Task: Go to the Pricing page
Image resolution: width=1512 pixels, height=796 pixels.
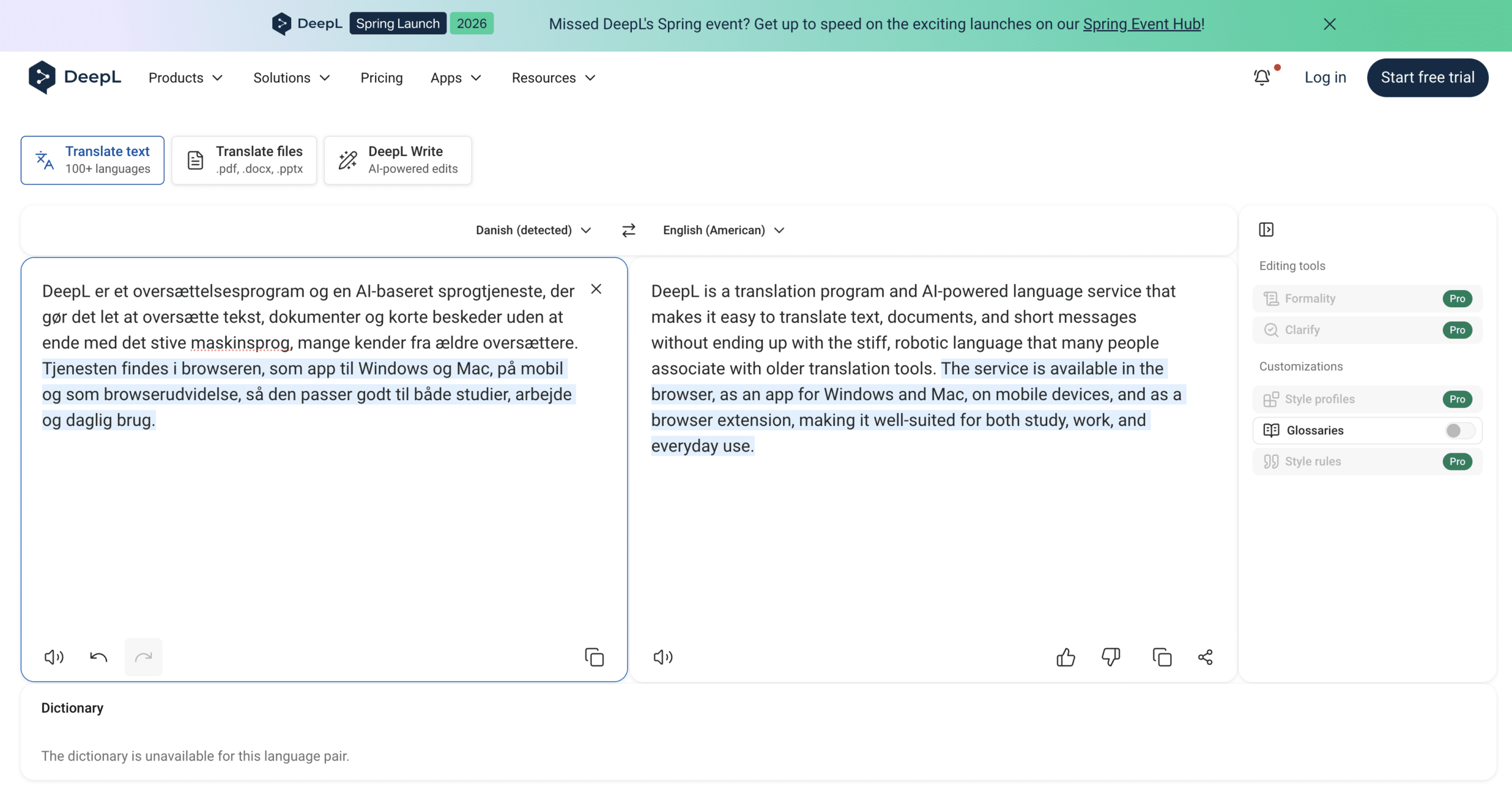Action: (382, 77)
